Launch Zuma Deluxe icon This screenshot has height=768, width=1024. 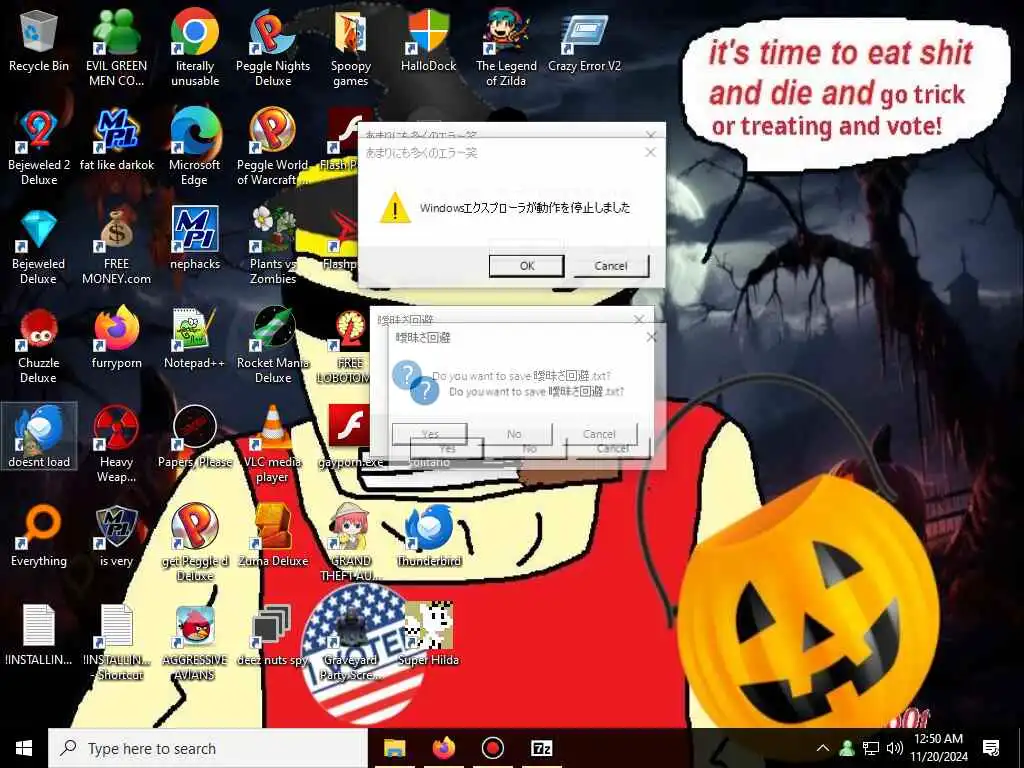click(273, 537)
